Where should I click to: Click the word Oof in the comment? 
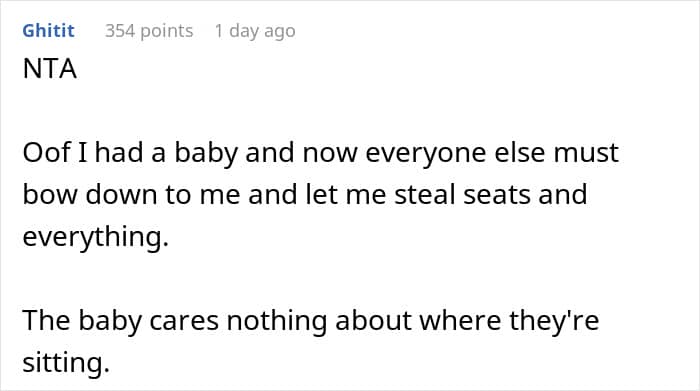click(x=47, y=153)
